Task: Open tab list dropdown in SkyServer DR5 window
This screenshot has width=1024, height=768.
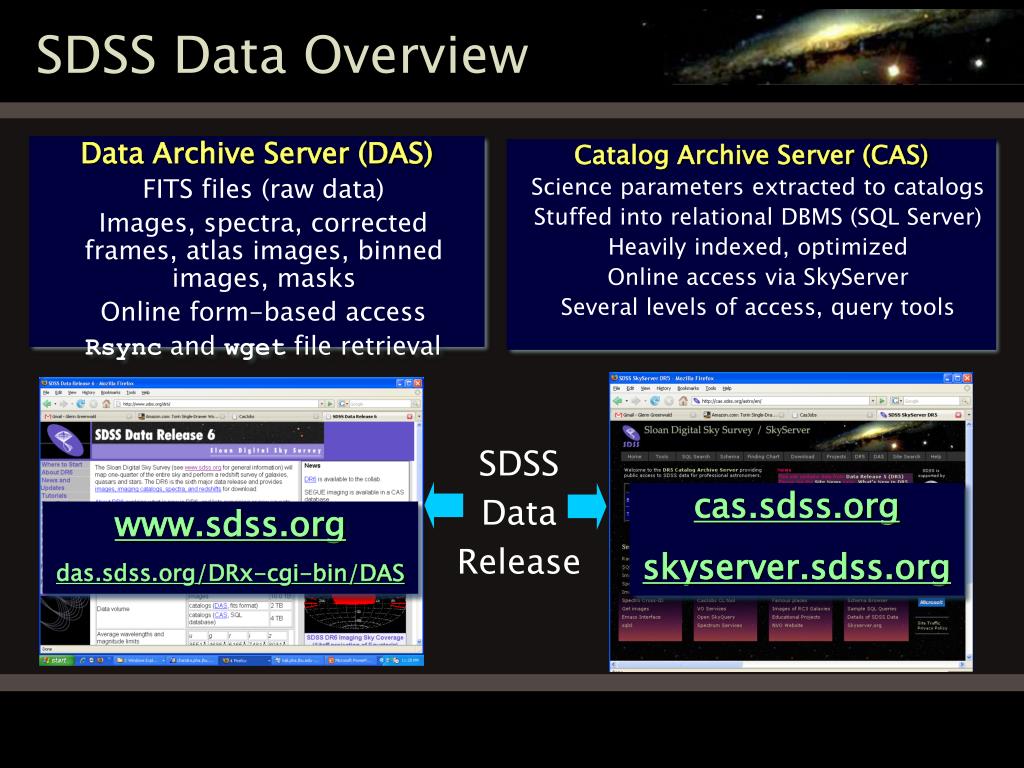Action: click(968, 415)
